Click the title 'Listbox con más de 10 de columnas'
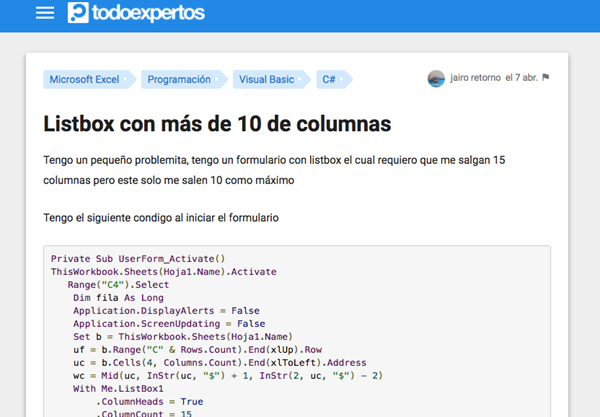This screenshot has height=417, width=600. tap(217, 124)
